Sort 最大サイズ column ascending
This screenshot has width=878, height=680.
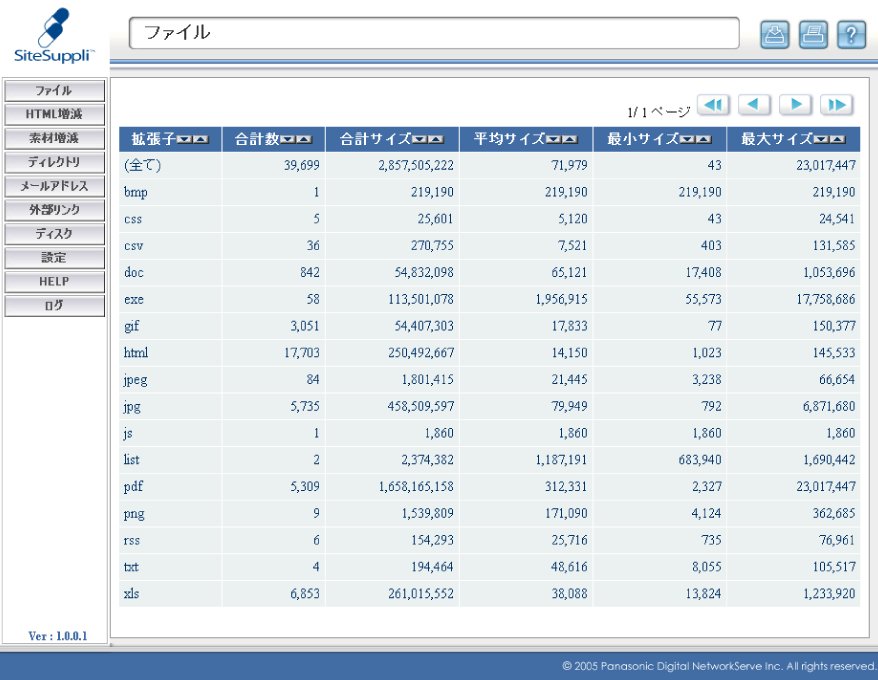click(838, 140)
